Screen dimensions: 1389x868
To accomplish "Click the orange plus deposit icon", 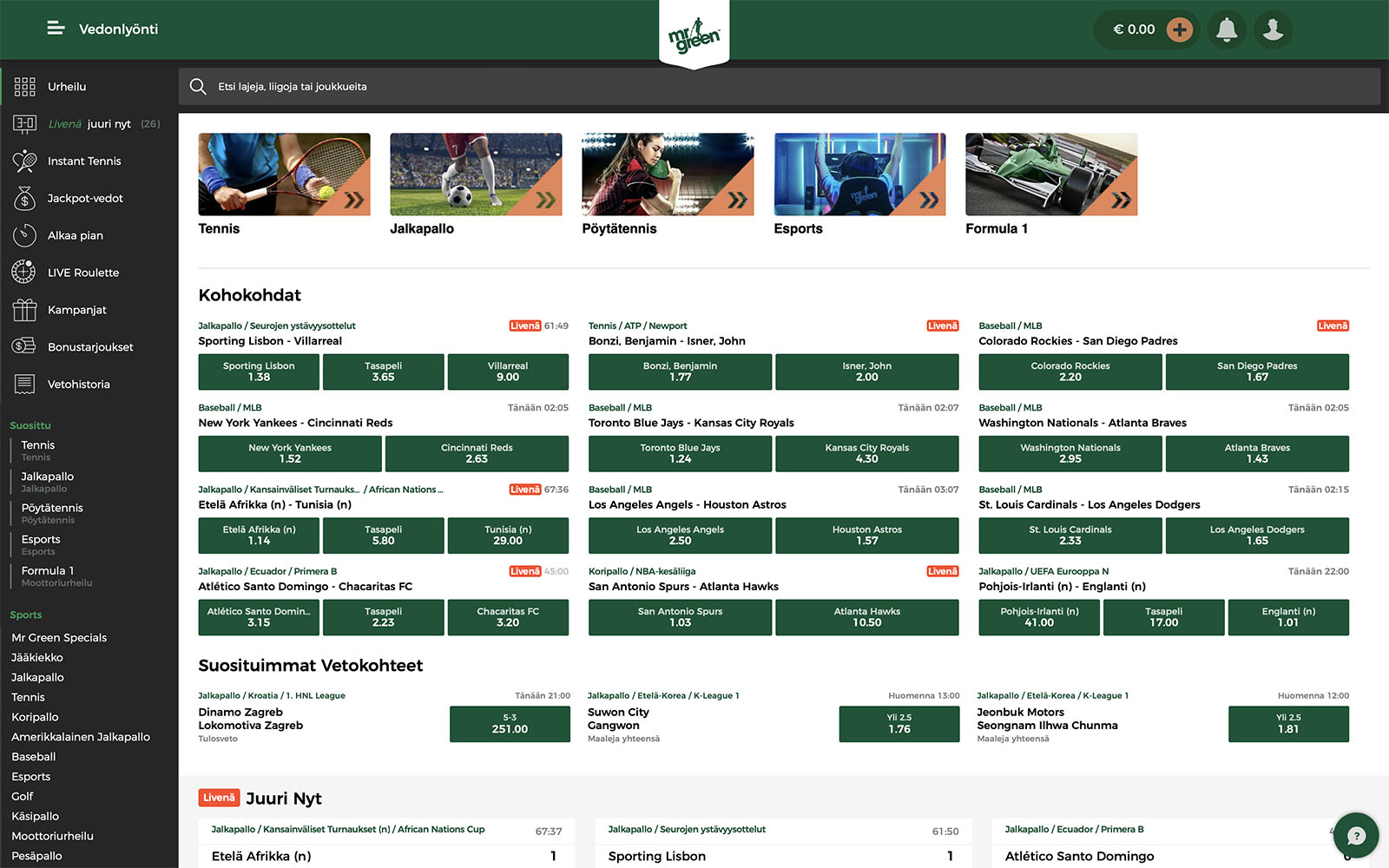I will click(1179, 30).
